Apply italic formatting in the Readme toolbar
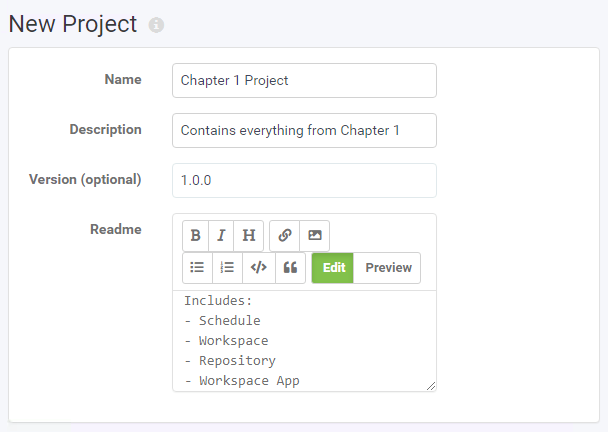 (221, 235)
